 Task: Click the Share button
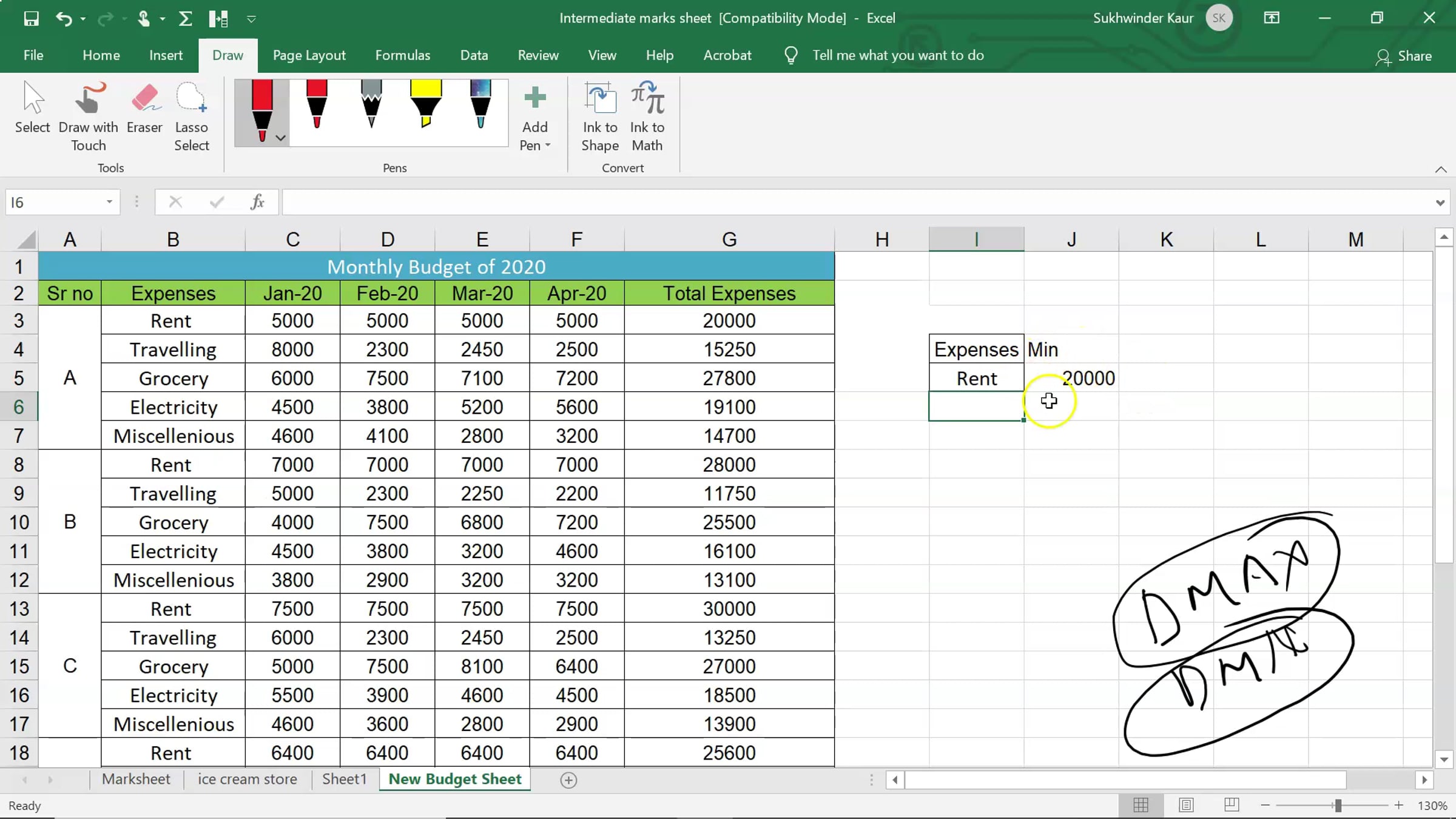point(1404,56)
